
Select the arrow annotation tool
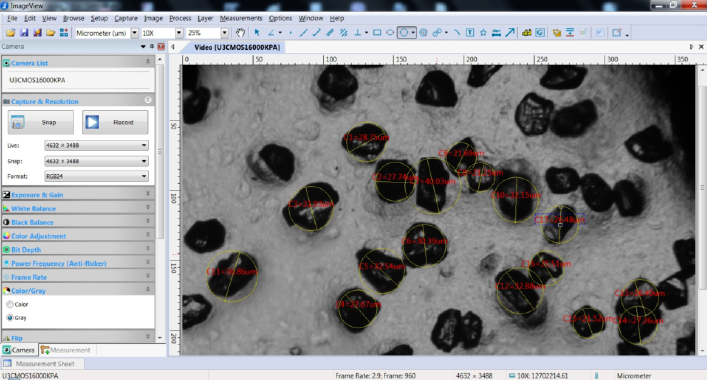tap(510, 32)
